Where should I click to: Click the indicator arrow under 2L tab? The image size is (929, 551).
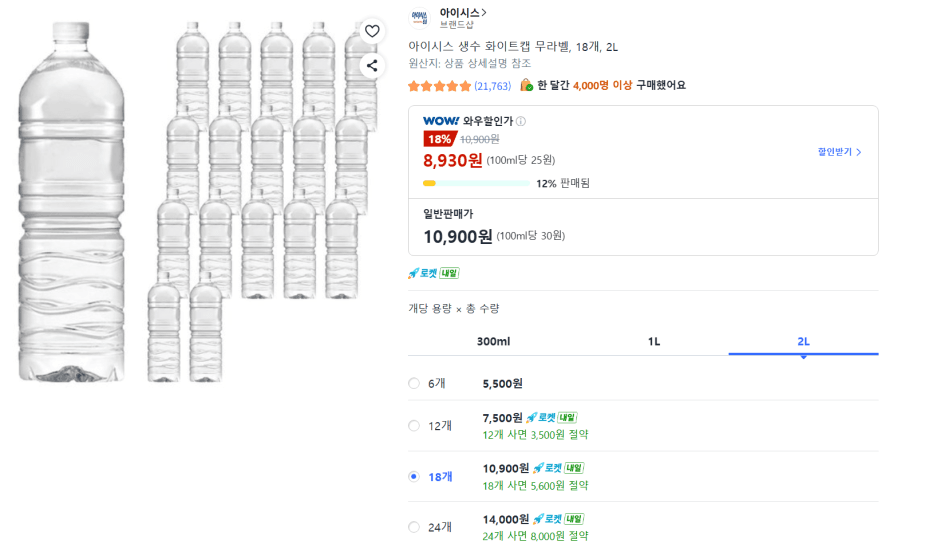tap(803, 357)
